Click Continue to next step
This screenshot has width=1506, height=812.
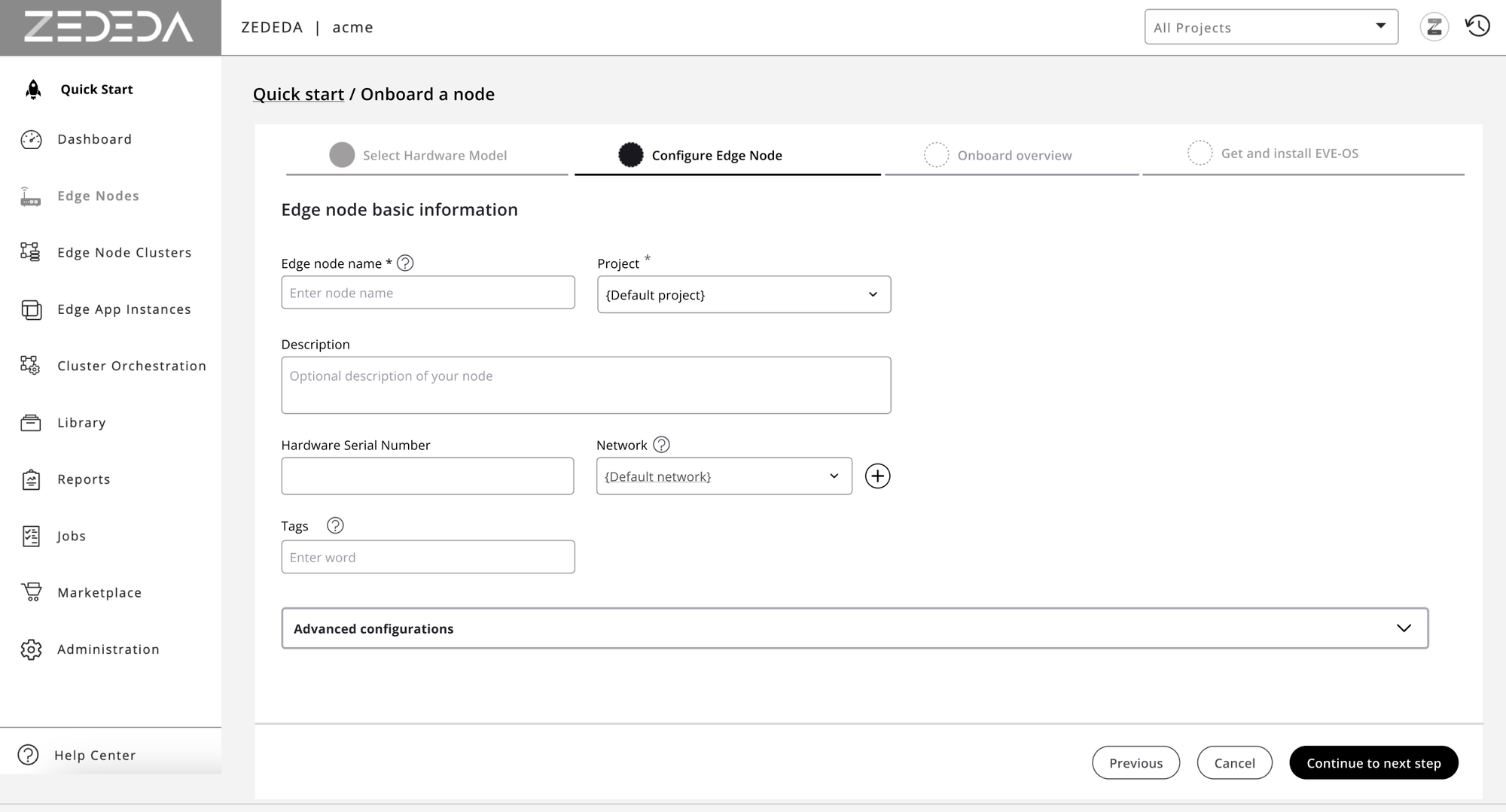coord(1373,762)
